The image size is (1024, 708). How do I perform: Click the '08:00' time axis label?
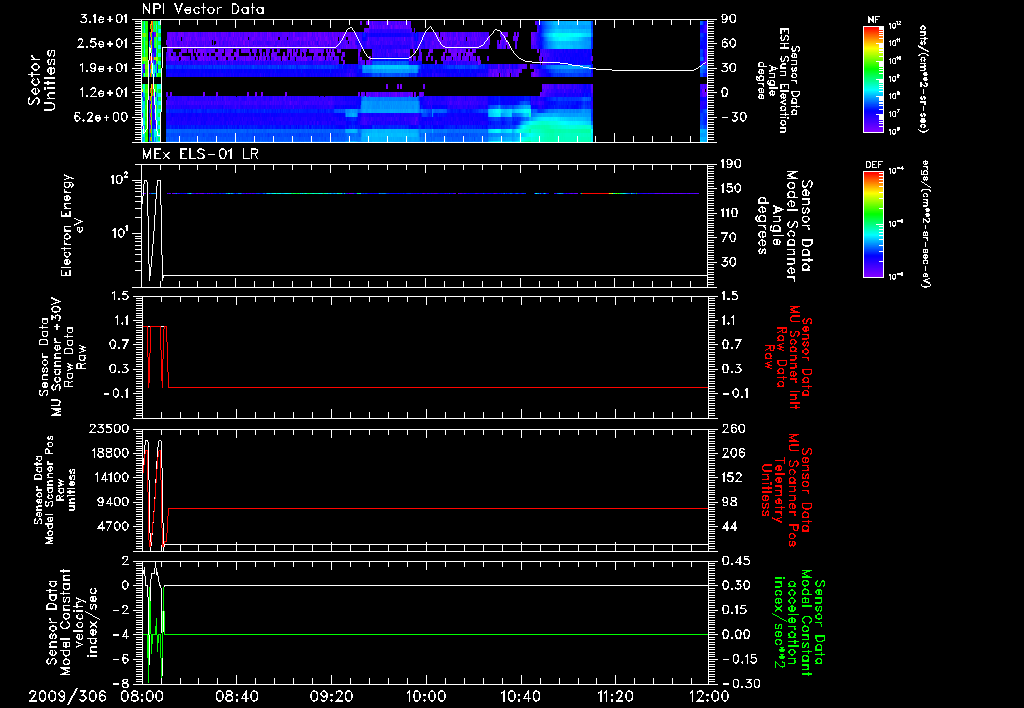tap(141, 696)
